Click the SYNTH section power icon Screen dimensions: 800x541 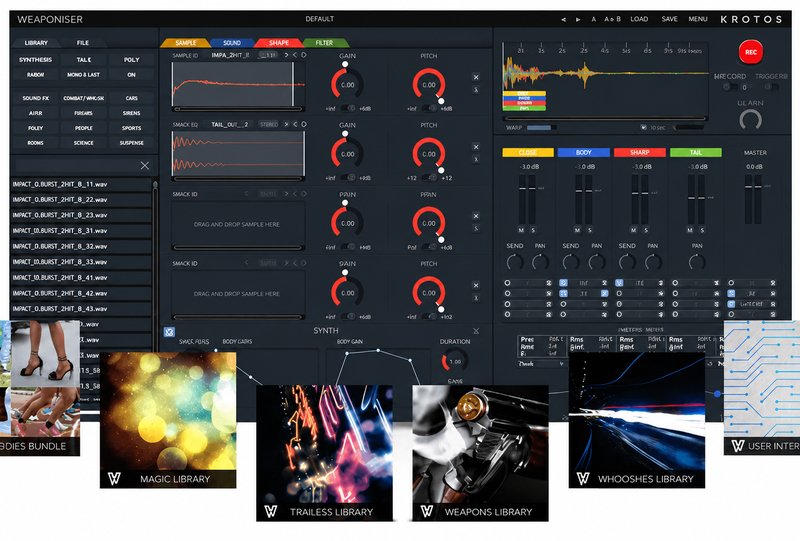point(169,332)
